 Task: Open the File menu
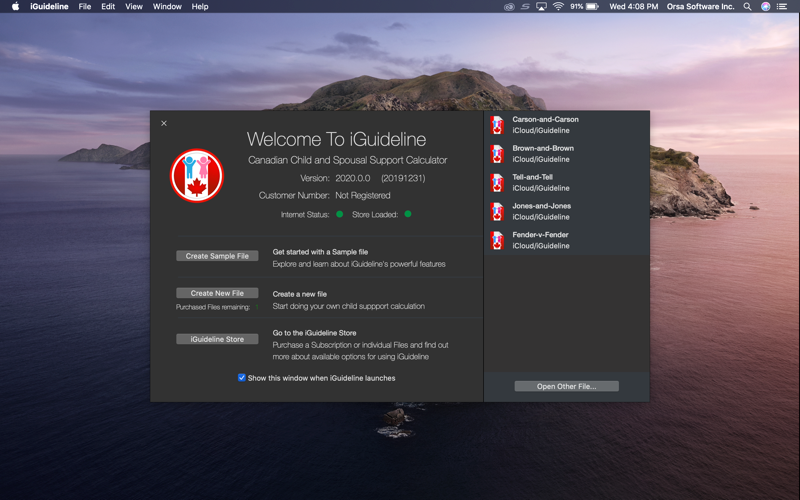pos(85,7)
